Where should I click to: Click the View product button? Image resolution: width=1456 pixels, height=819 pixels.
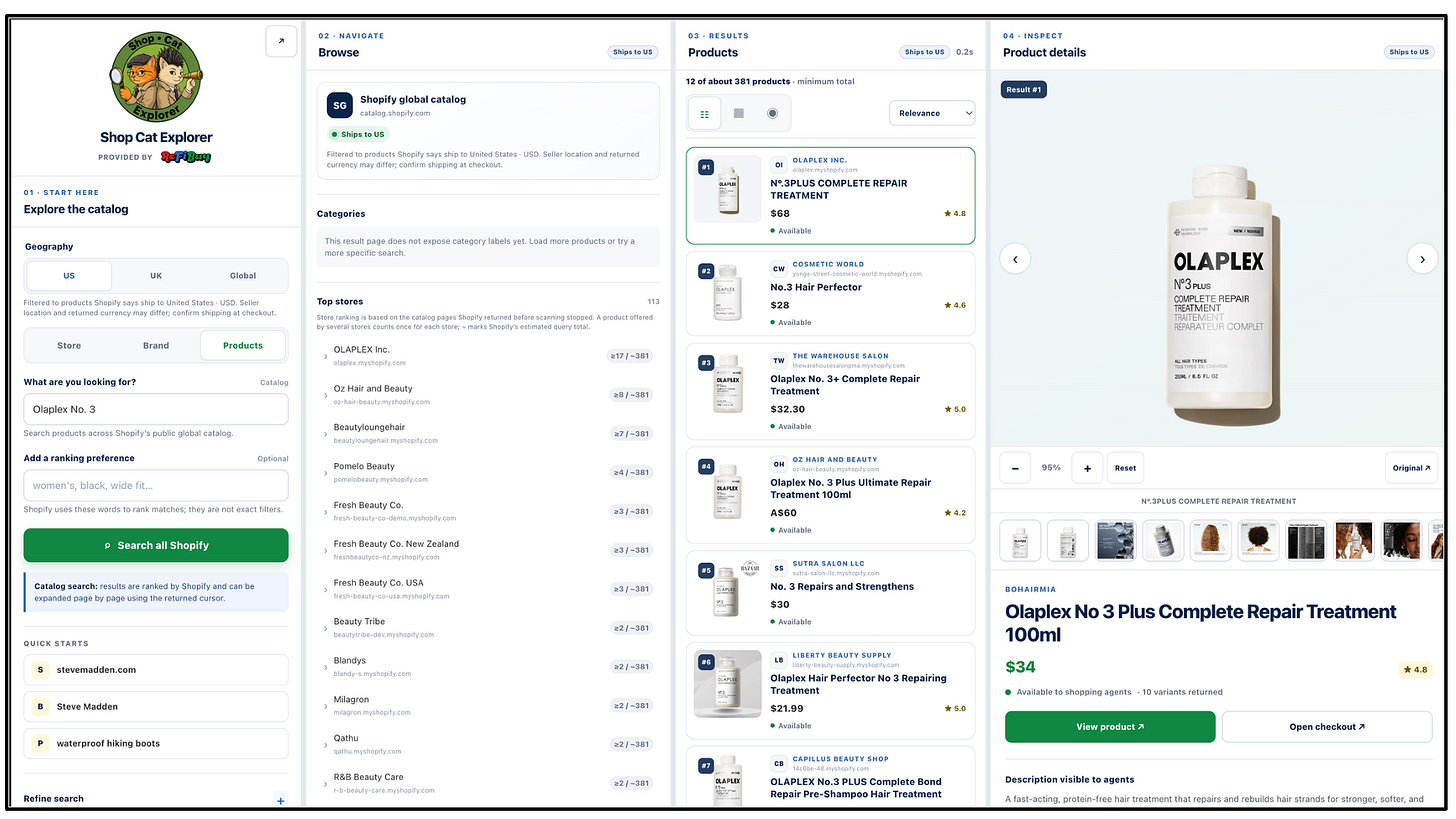1110,727
